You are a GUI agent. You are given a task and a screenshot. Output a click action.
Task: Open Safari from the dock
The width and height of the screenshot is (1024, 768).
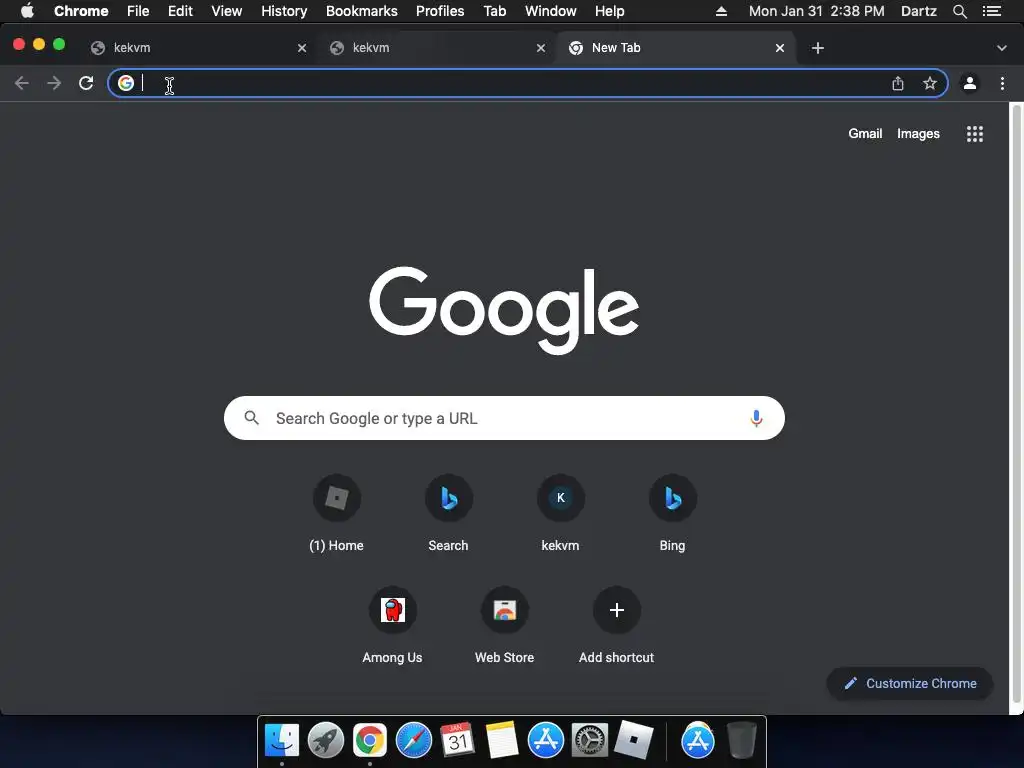[413, 741]
